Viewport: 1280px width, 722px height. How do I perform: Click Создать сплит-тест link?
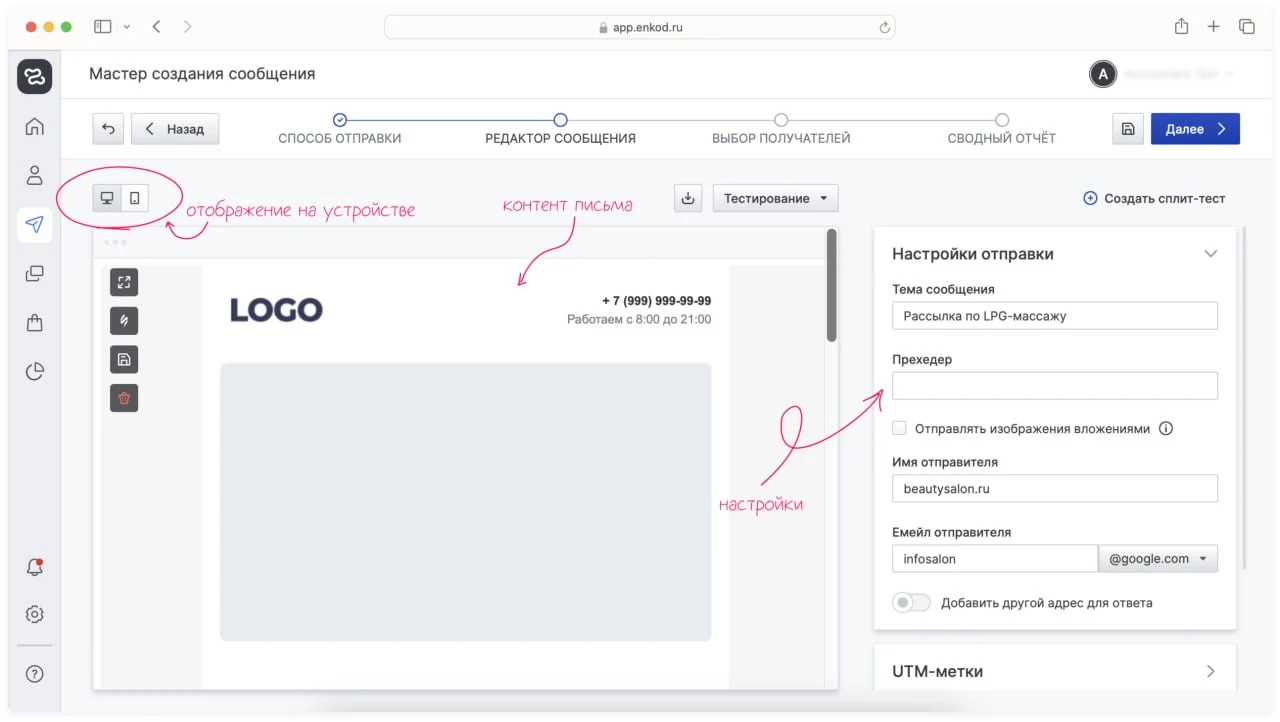coord(1154,198)
